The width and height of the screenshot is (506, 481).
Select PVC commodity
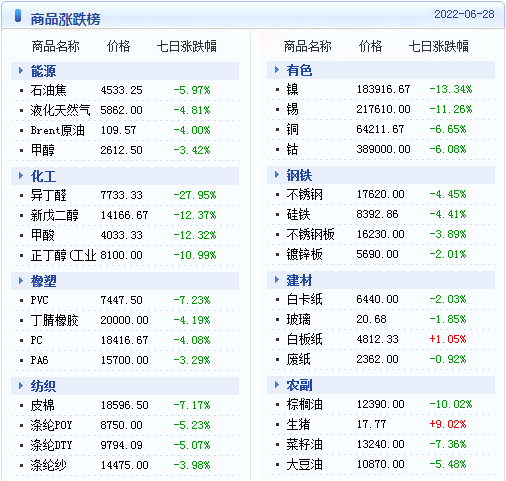click(40, 300)
